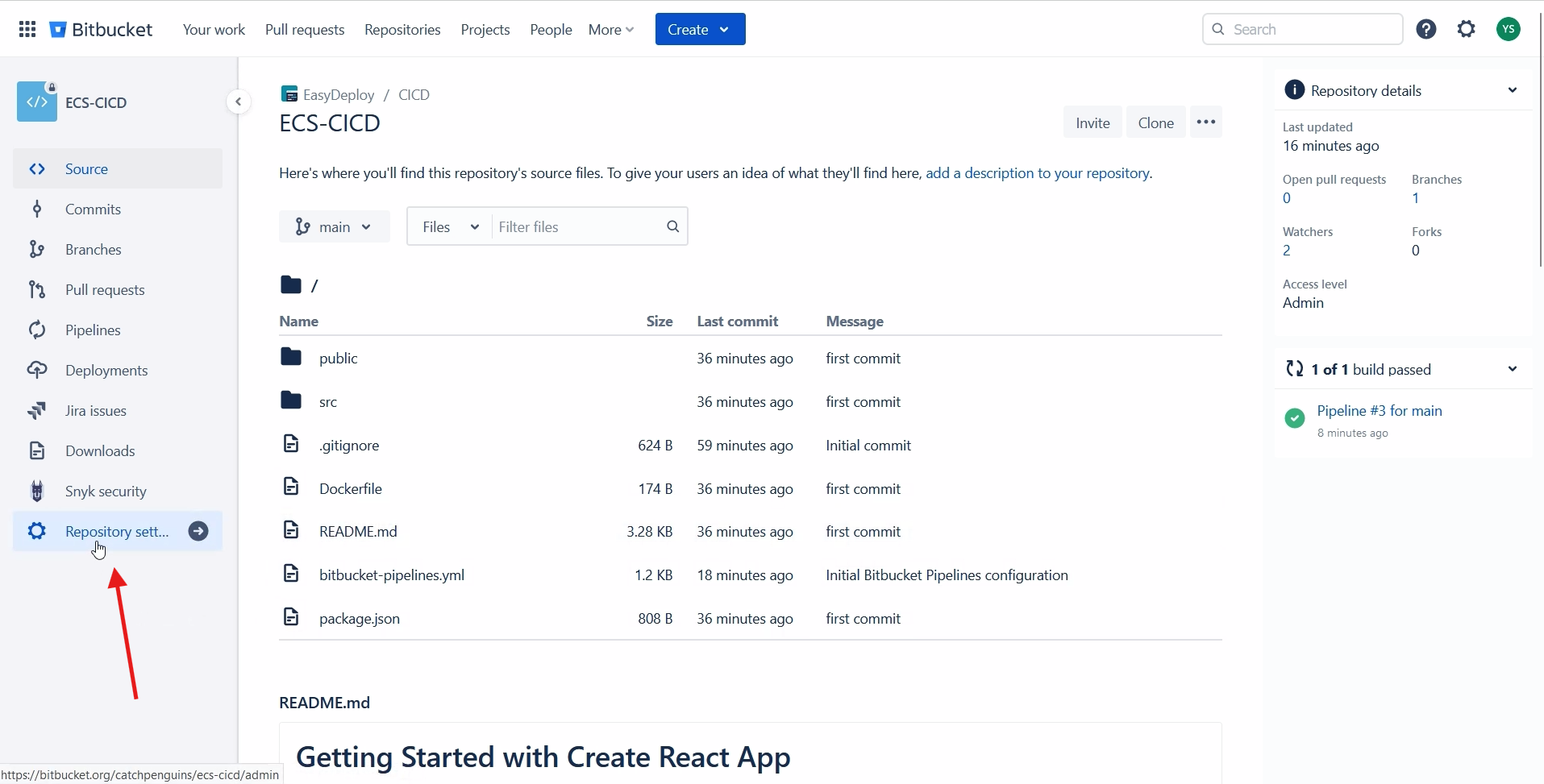1544x784 pixels.
Task: Click the Branches count 1
Action: 1415,198
